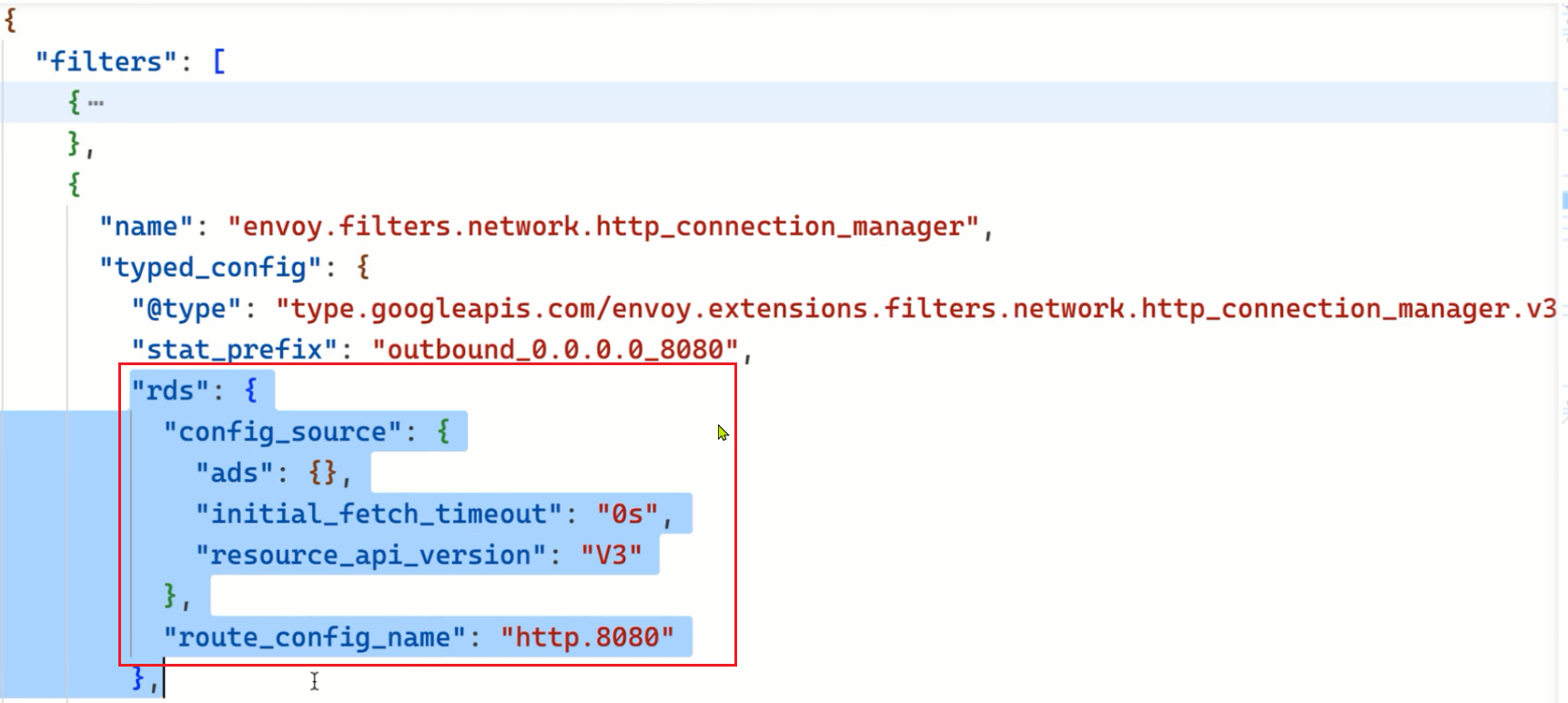Click the "rds" key

pos(170,391)
